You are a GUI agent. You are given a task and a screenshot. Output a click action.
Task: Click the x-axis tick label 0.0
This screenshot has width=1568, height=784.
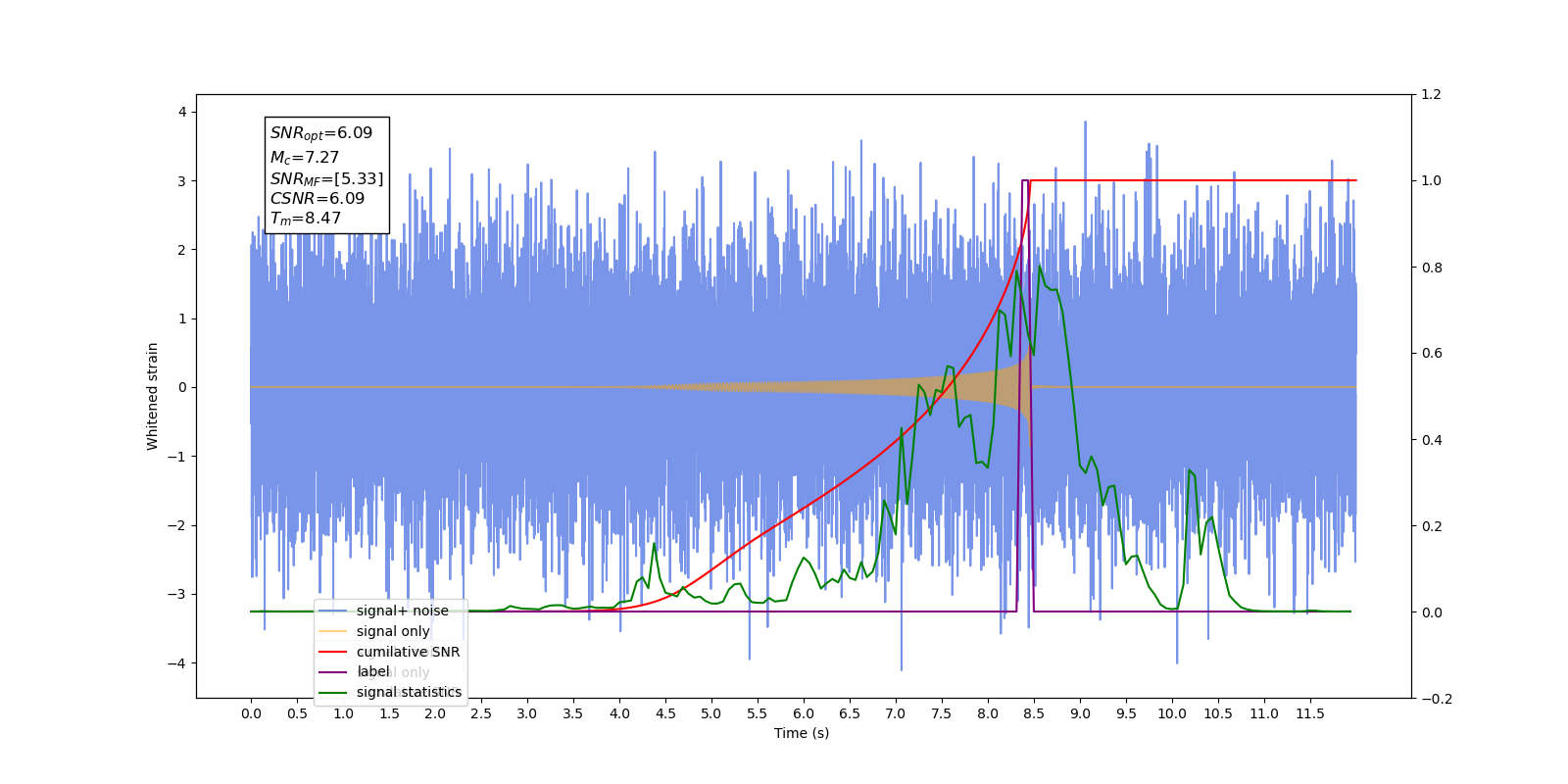pyautogui.click(x=251, y=713)
